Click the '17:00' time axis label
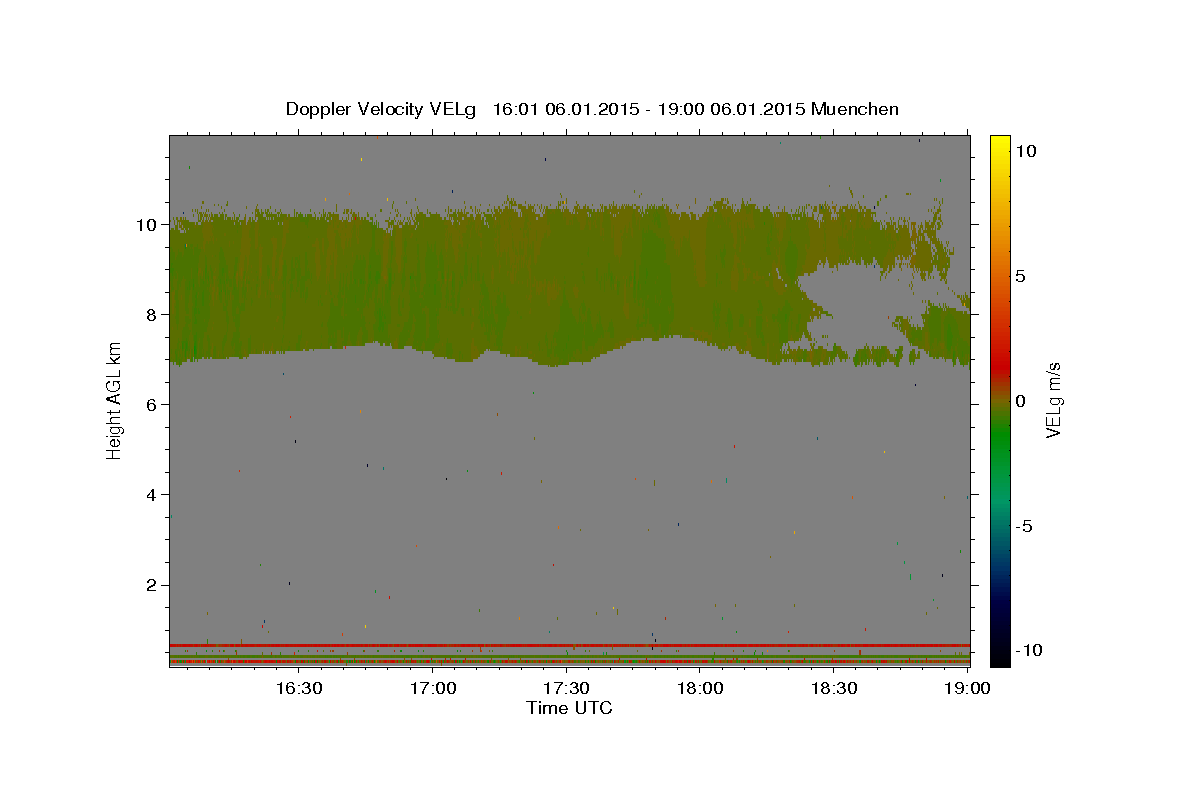1200x800 pixels. 432,688
